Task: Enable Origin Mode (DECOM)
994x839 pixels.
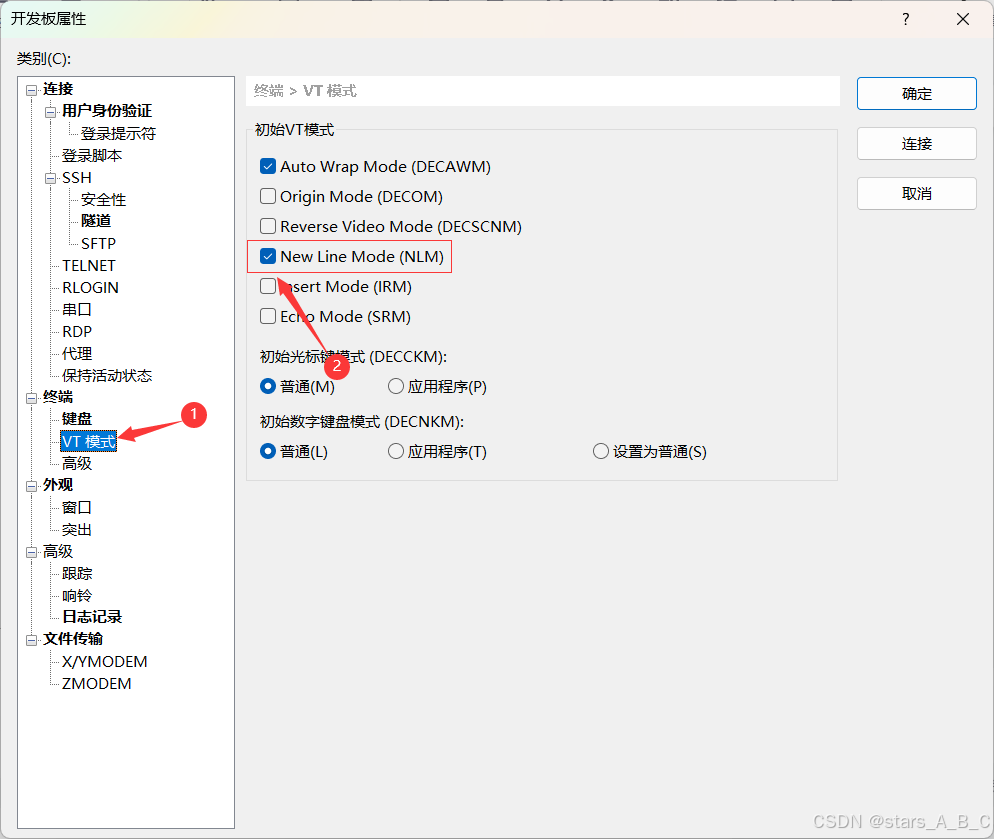Action: 267,196
